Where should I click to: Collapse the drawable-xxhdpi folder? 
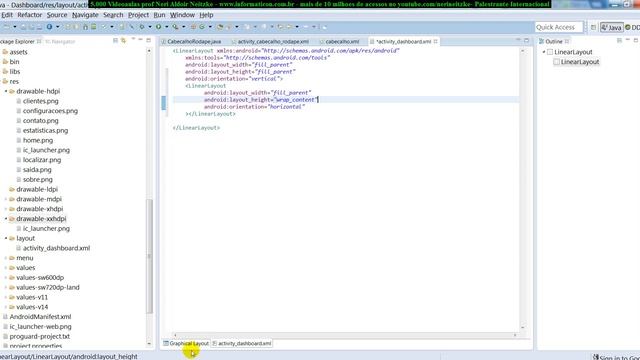point(6,219)
